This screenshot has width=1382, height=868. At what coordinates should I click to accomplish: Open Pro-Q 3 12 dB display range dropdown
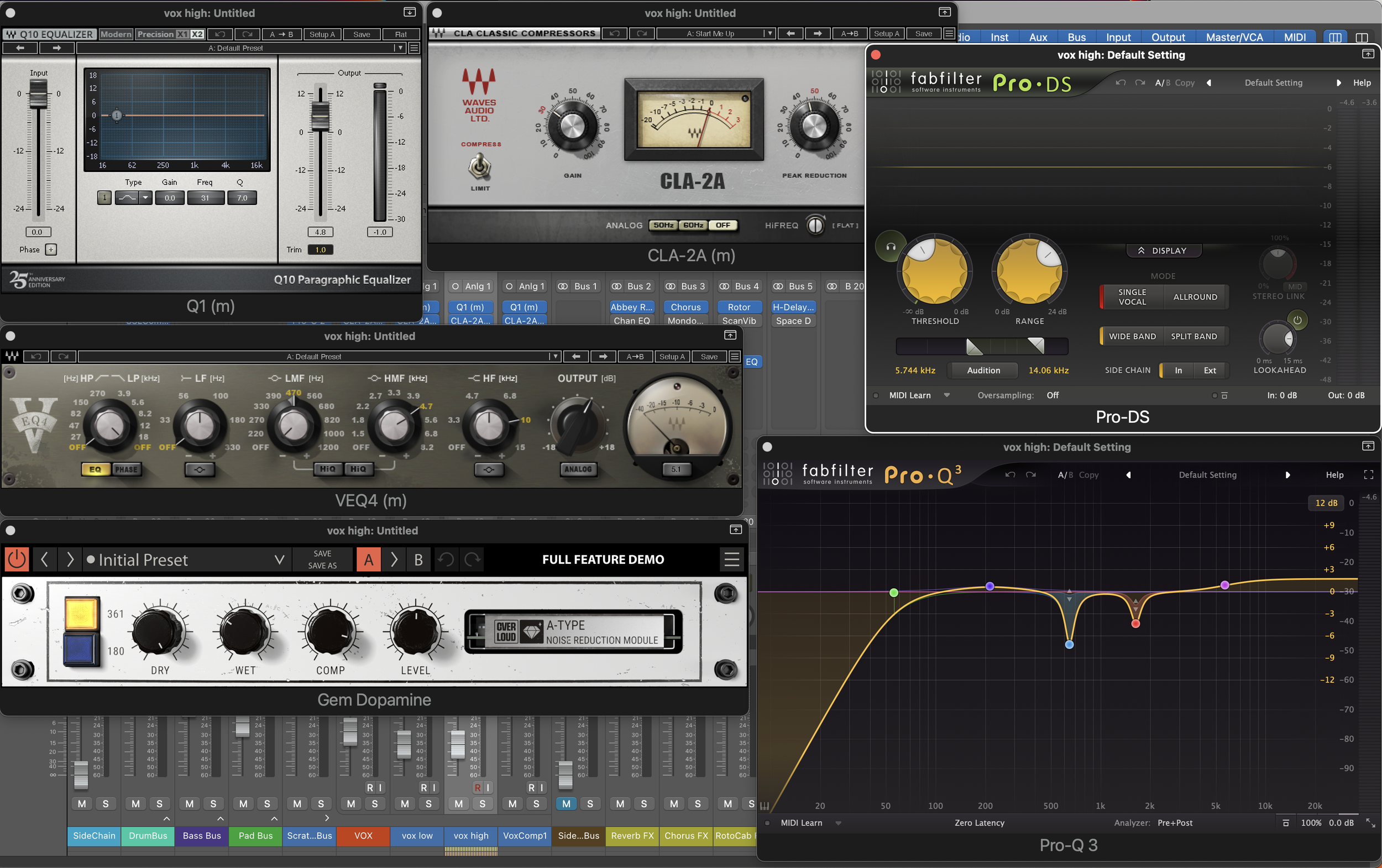tap(1326, 503)
